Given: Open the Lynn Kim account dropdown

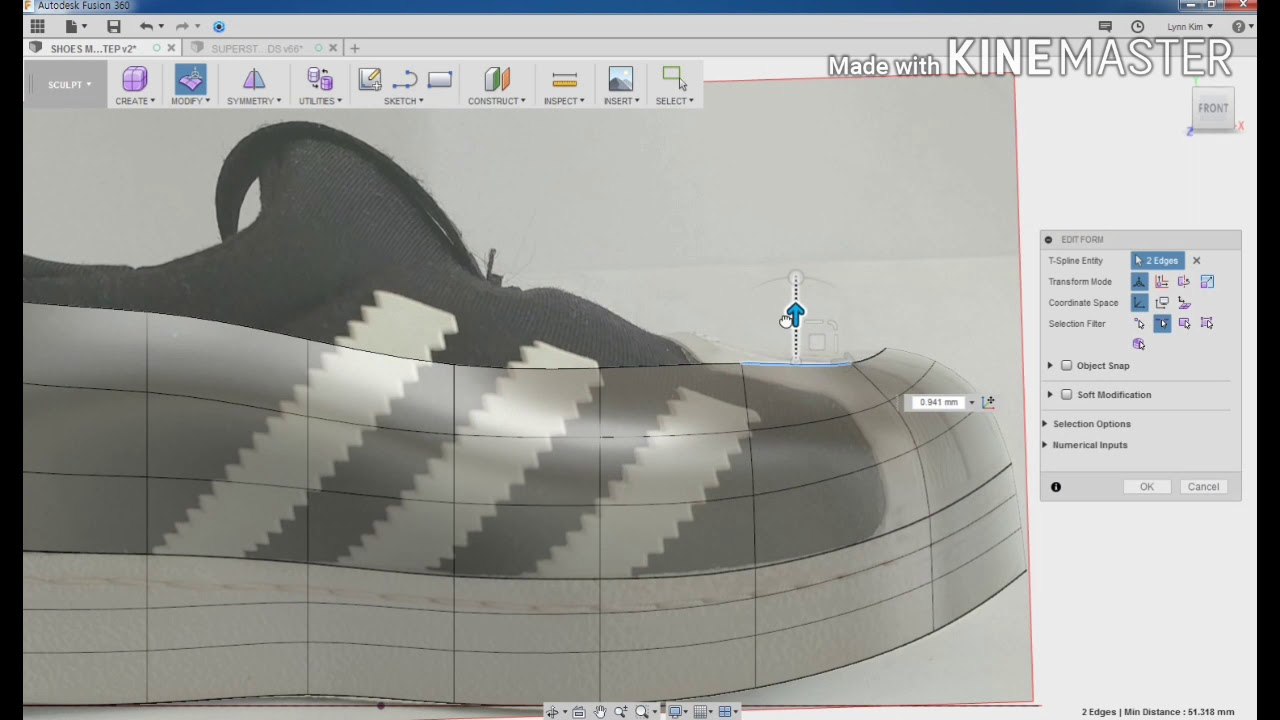Looking at the screenshot, I should point(1190,27).
